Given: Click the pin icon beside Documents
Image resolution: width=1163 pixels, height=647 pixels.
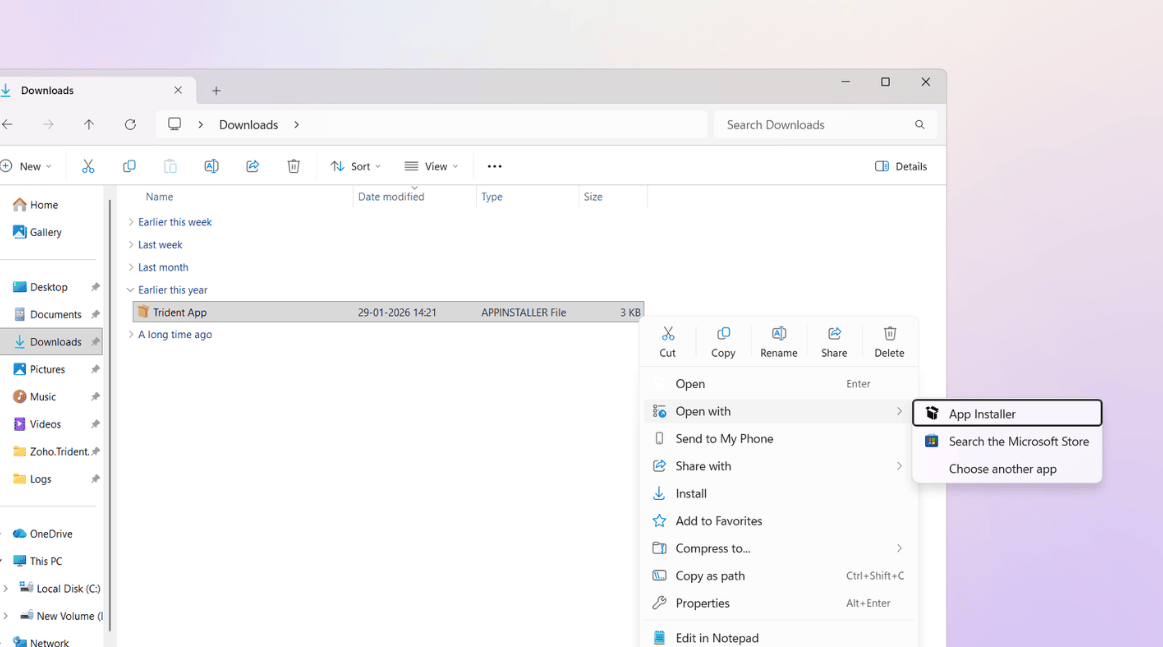Looking at the screenshot, I should [x=95, y=315].
